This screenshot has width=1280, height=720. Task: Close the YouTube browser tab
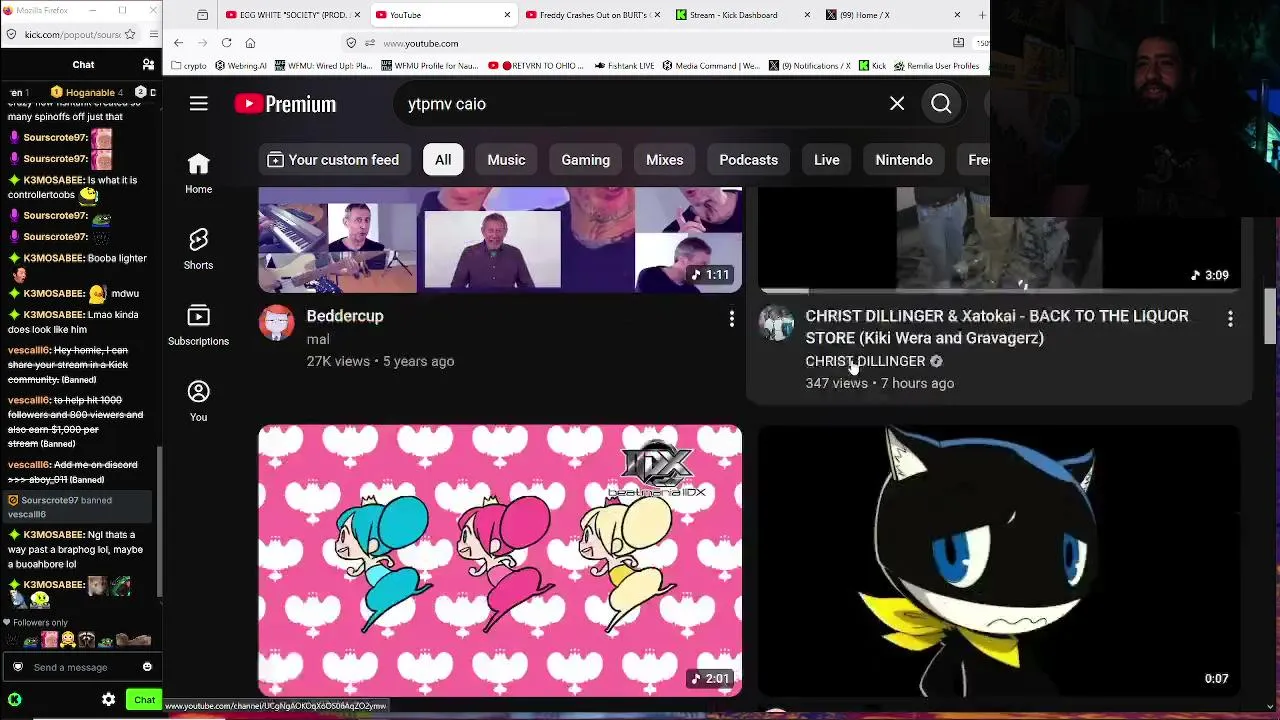coord(507,15)
